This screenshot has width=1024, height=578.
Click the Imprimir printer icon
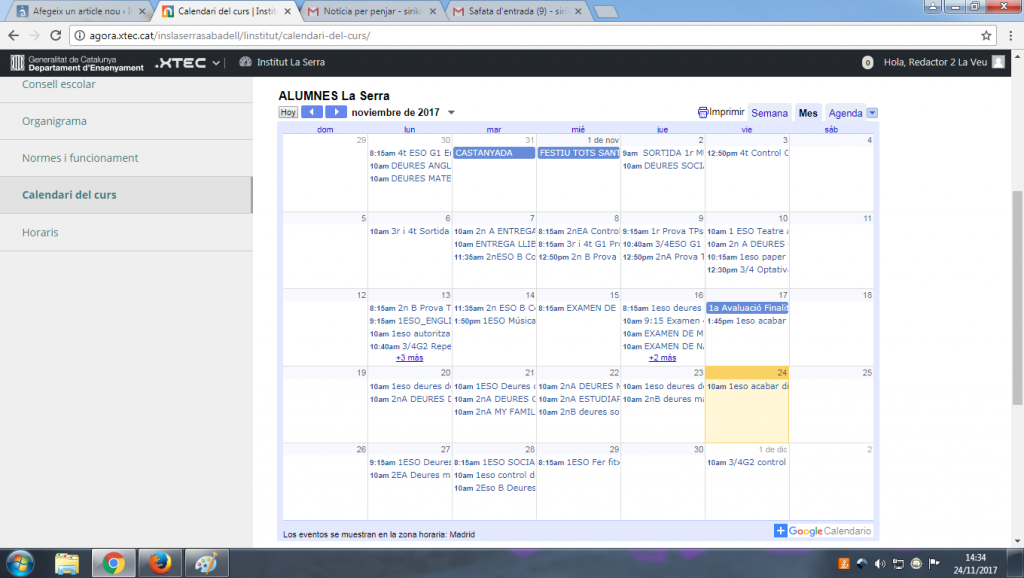pos(703,112)
